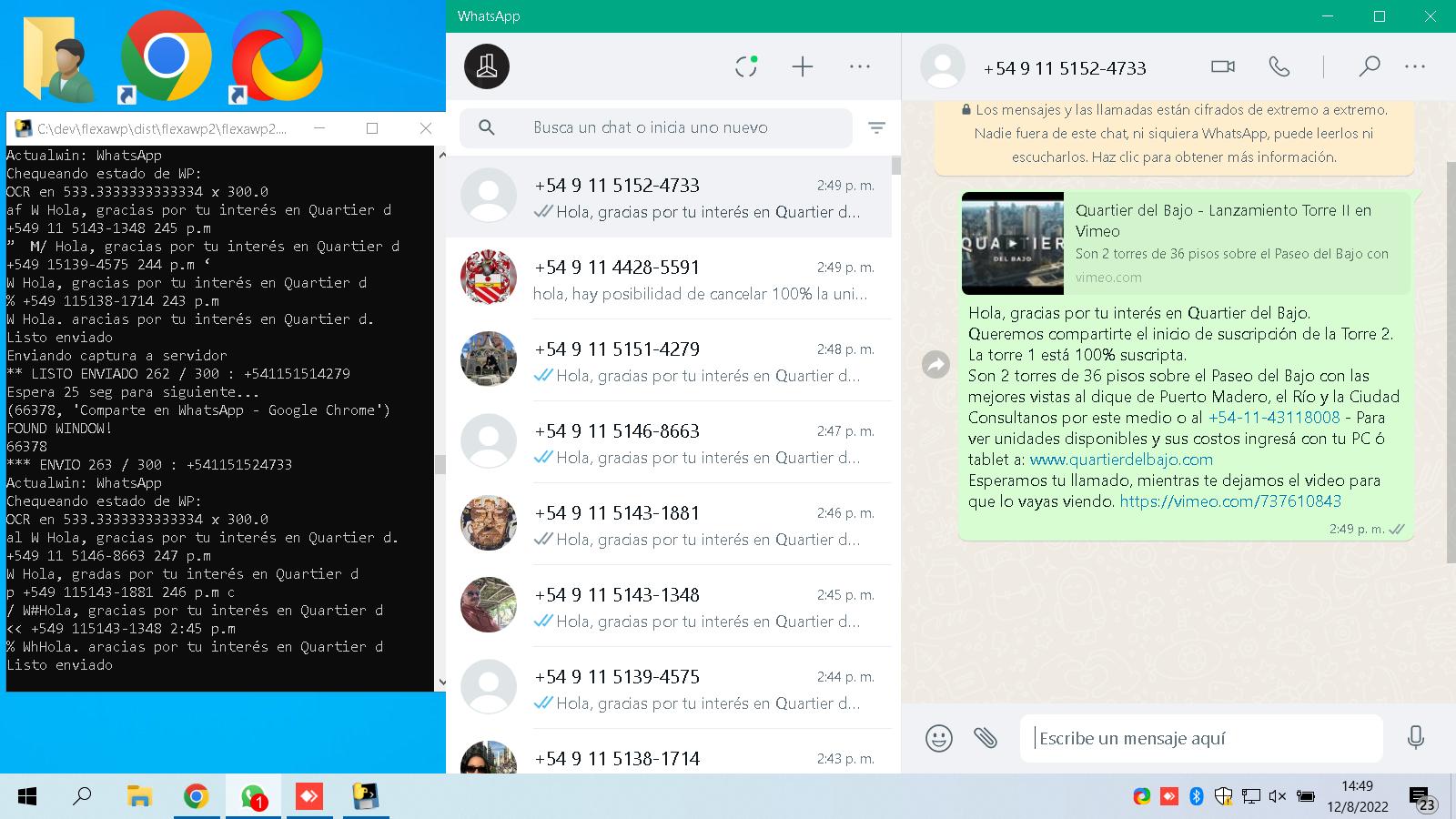Viewport: 1456px width, 819px height.
Task: Click message timestamp 2:49 p. m. in bubble
Action: (1356, 529)
